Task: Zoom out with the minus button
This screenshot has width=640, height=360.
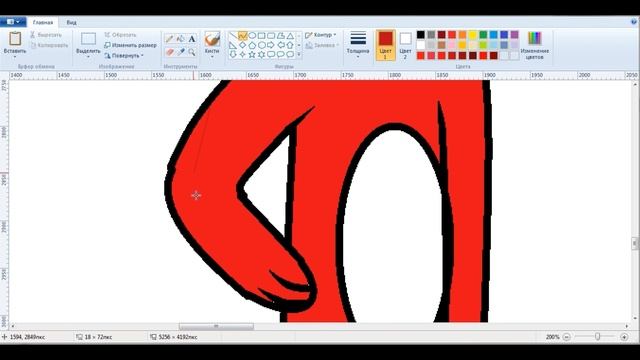Action: pyautogui.click(x=566, y=337)
